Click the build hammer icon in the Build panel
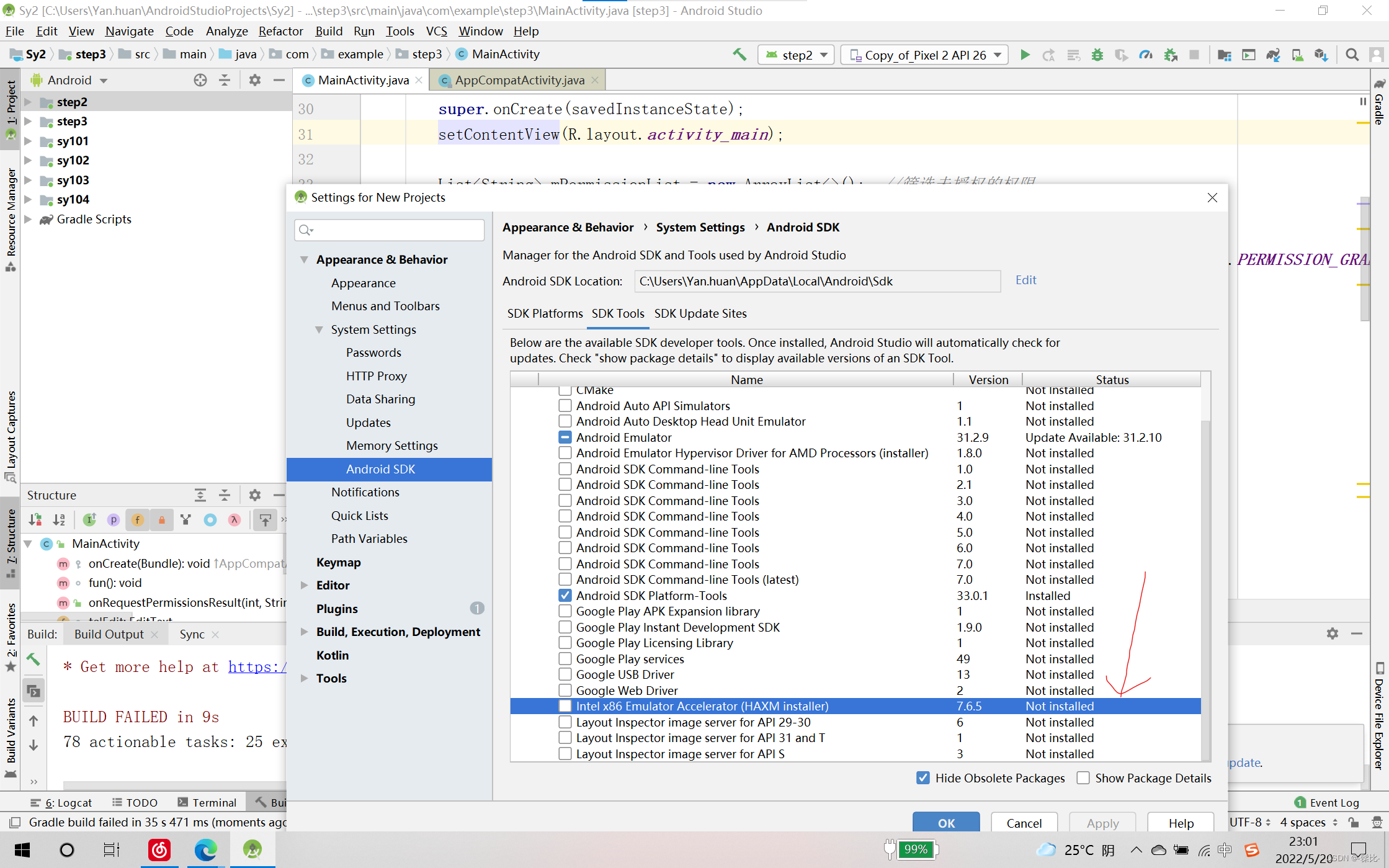This screenshot has width=1389, height=868. (33, 659)
